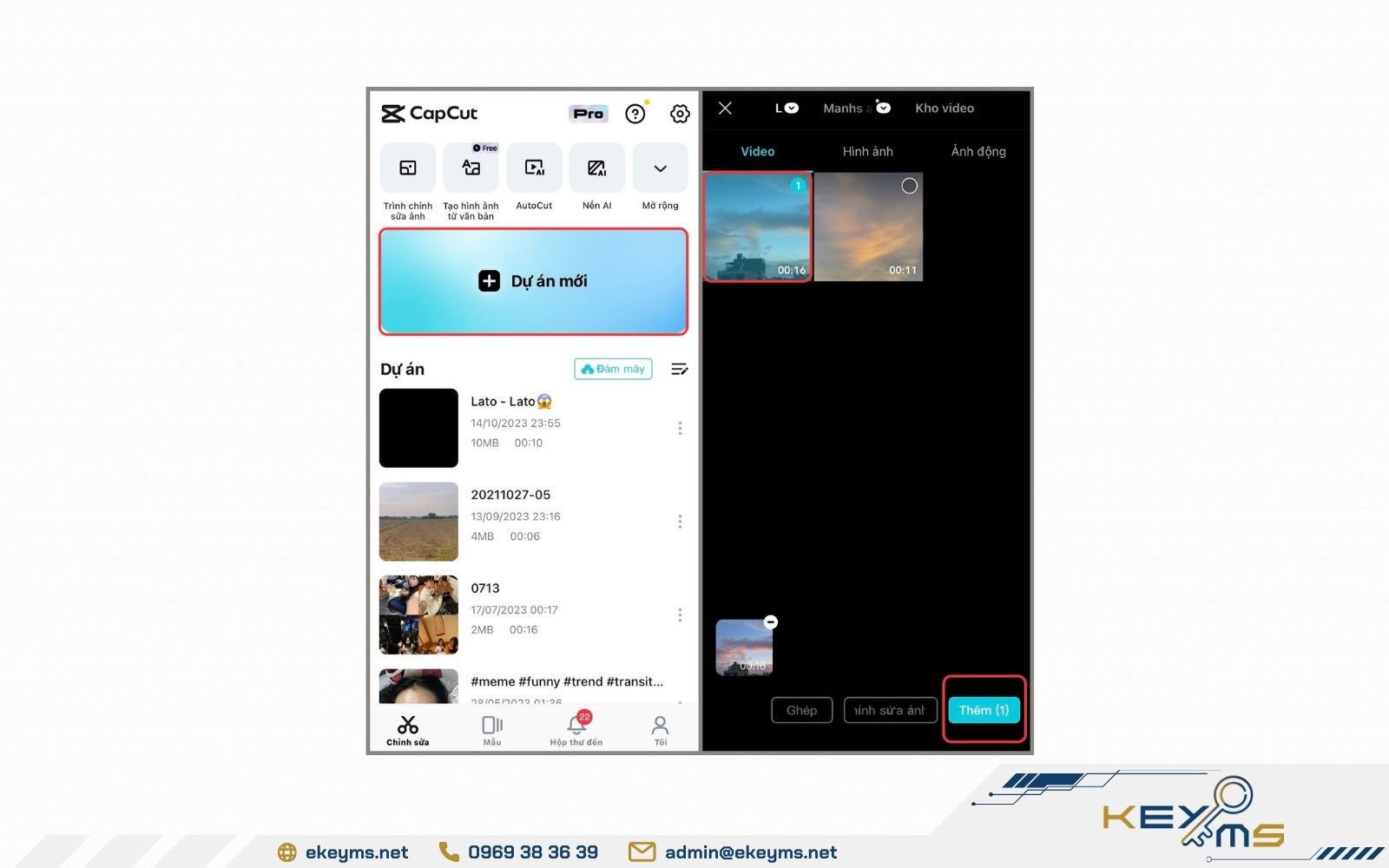Click the Thêm (1) add button
1389x868 pixels.
pos(984,710)
